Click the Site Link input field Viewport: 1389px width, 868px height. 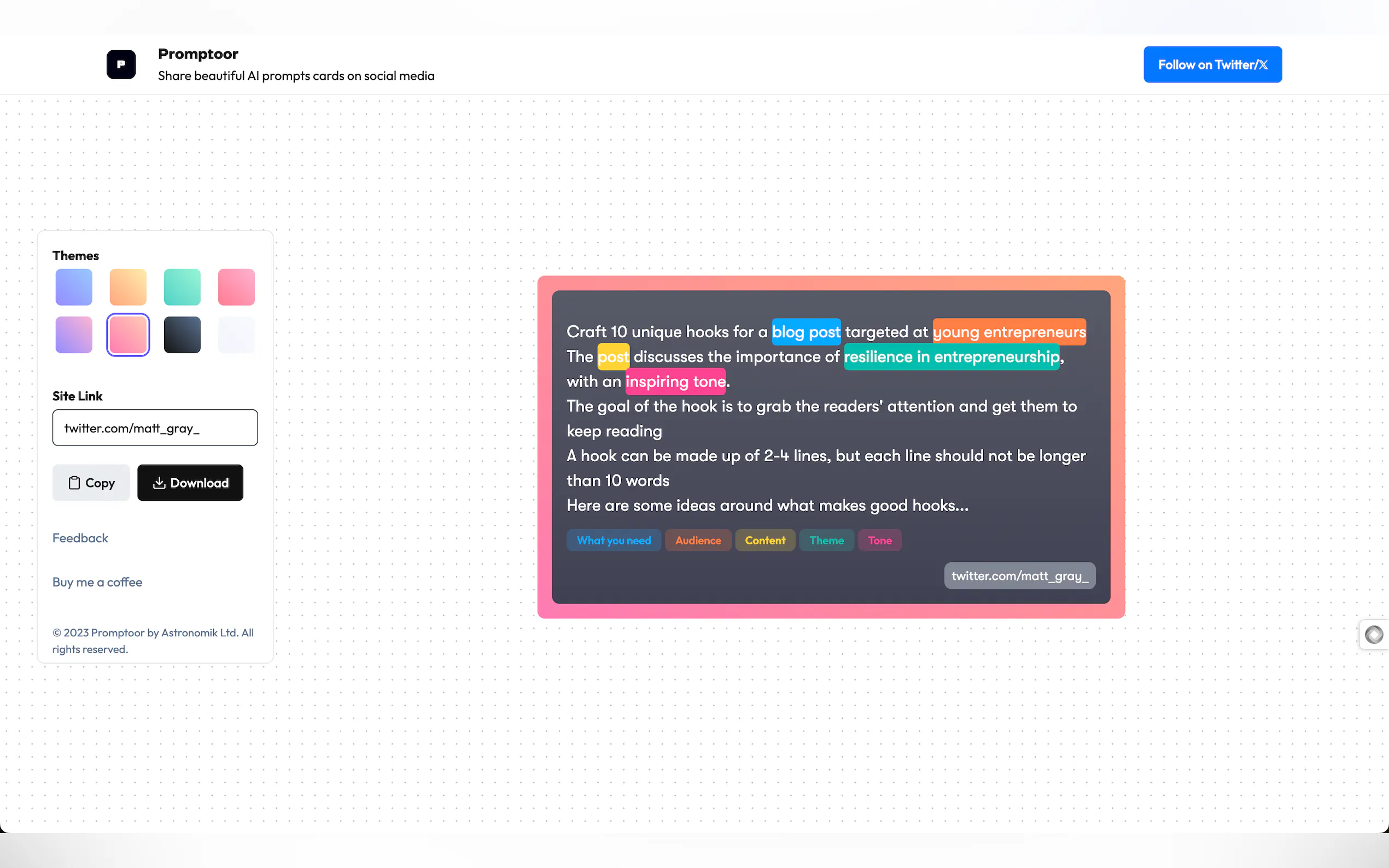155,427
